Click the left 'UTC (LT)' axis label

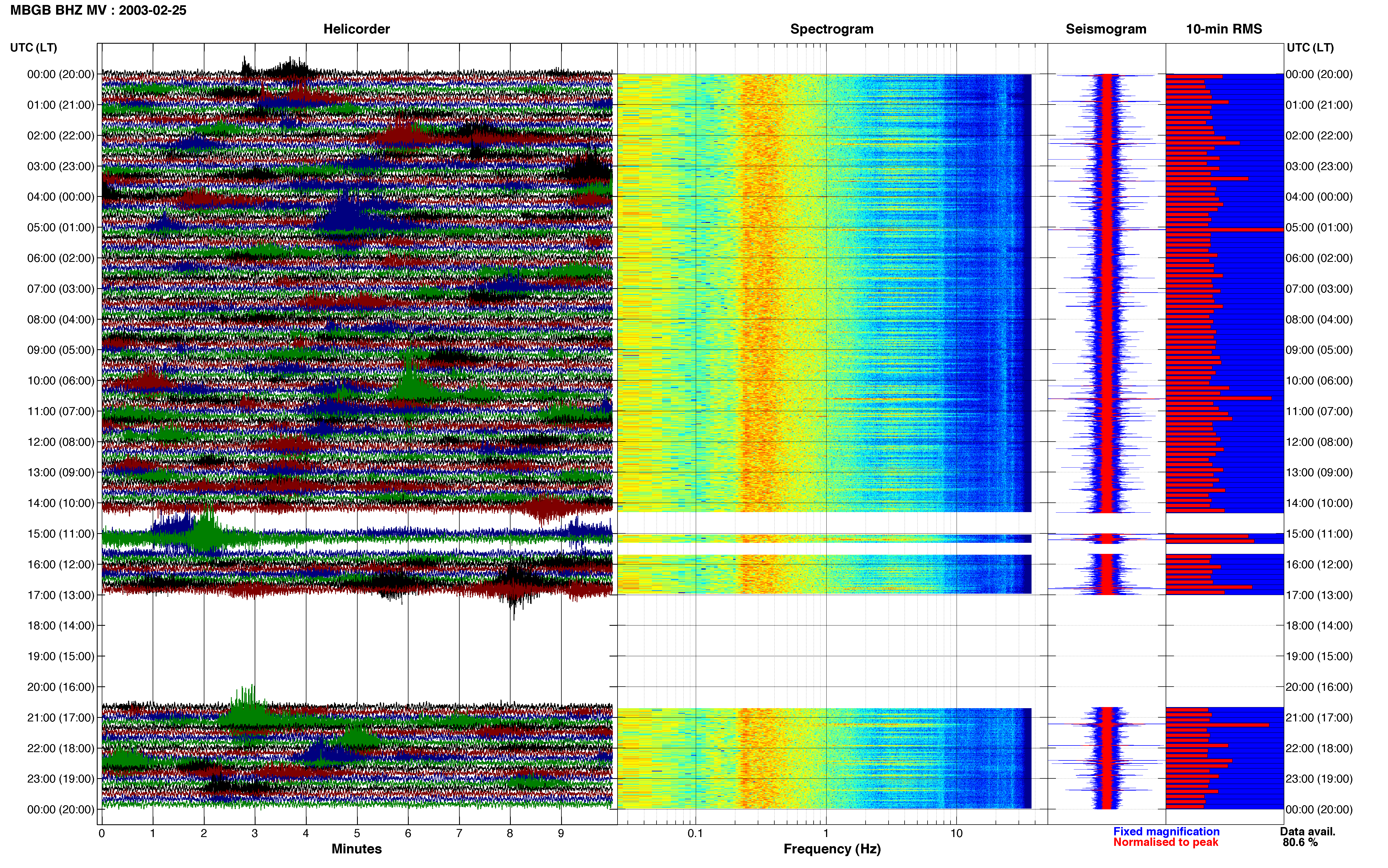tap(34, 48)
